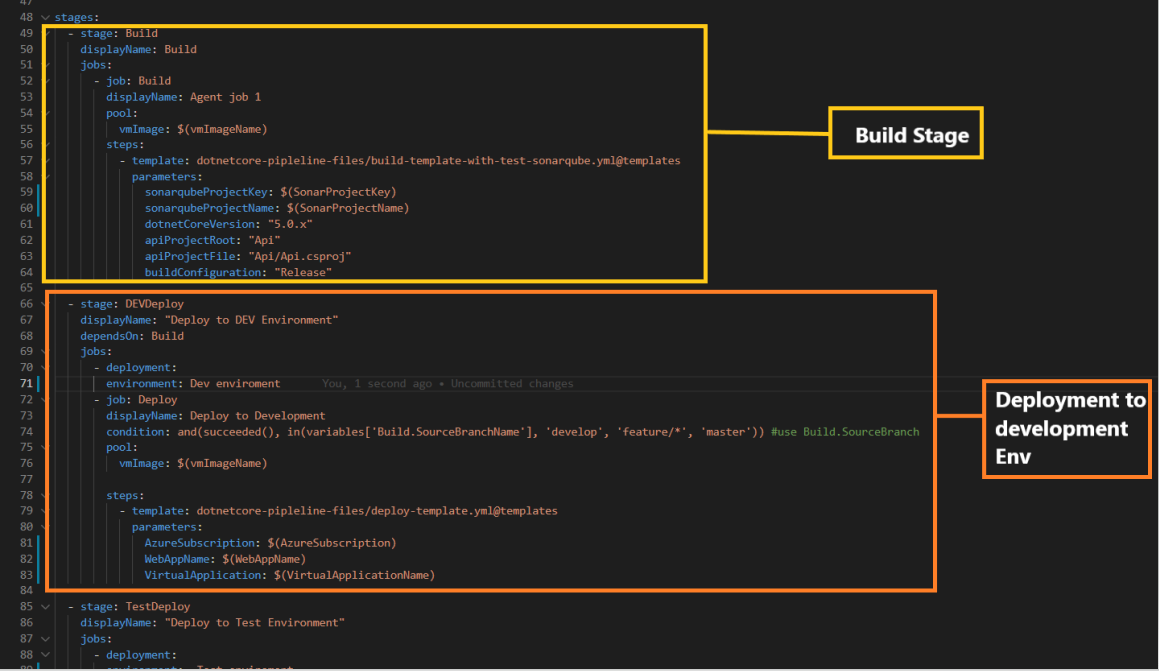Image resolution: width=1159 pixels, height=671 pixels.
Task: Collapse the pool block of the Build job
Action: click(x=44, y=113)
